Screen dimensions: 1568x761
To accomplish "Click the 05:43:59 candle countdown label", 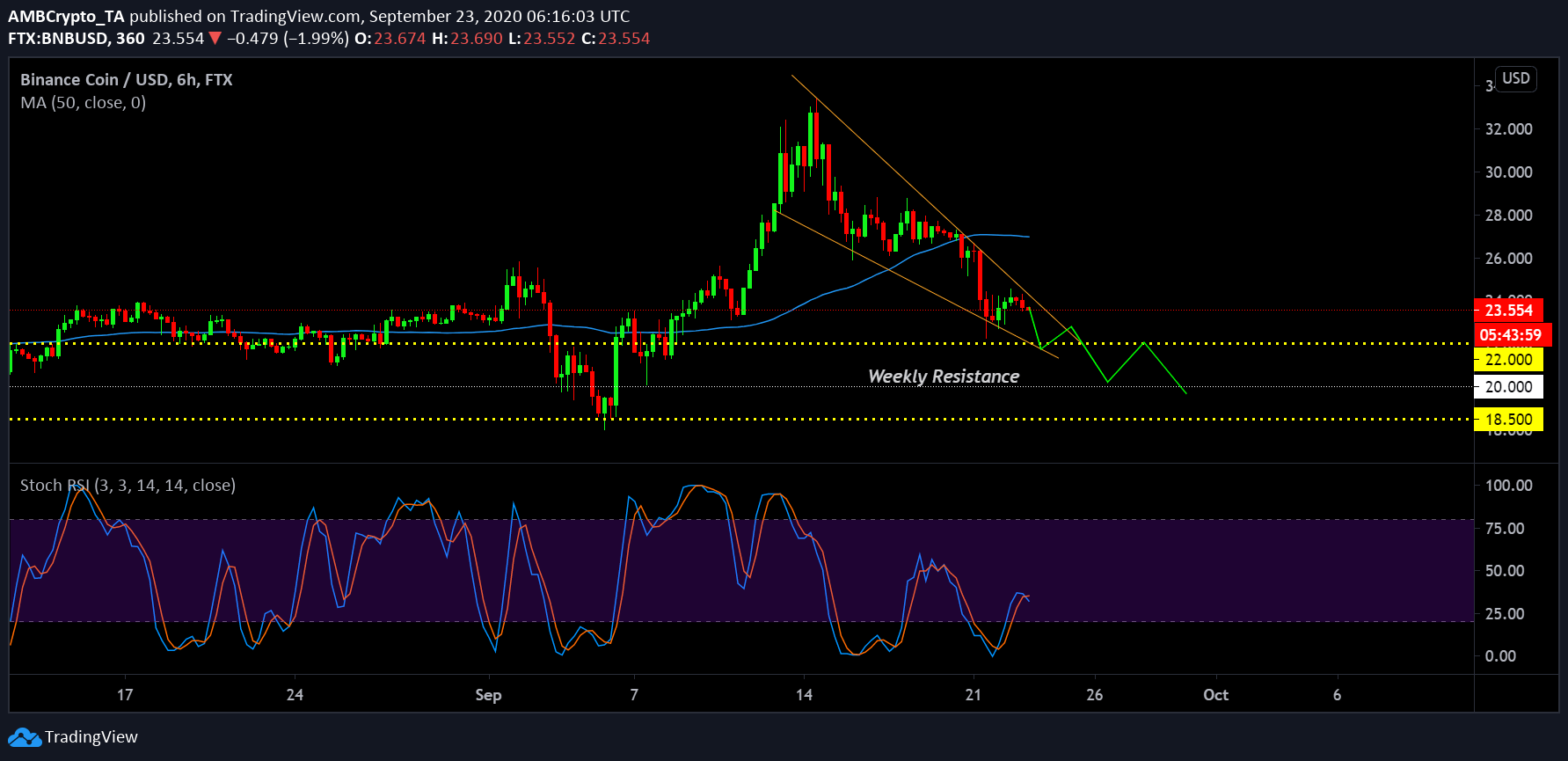I will [x=1510, y=334].
